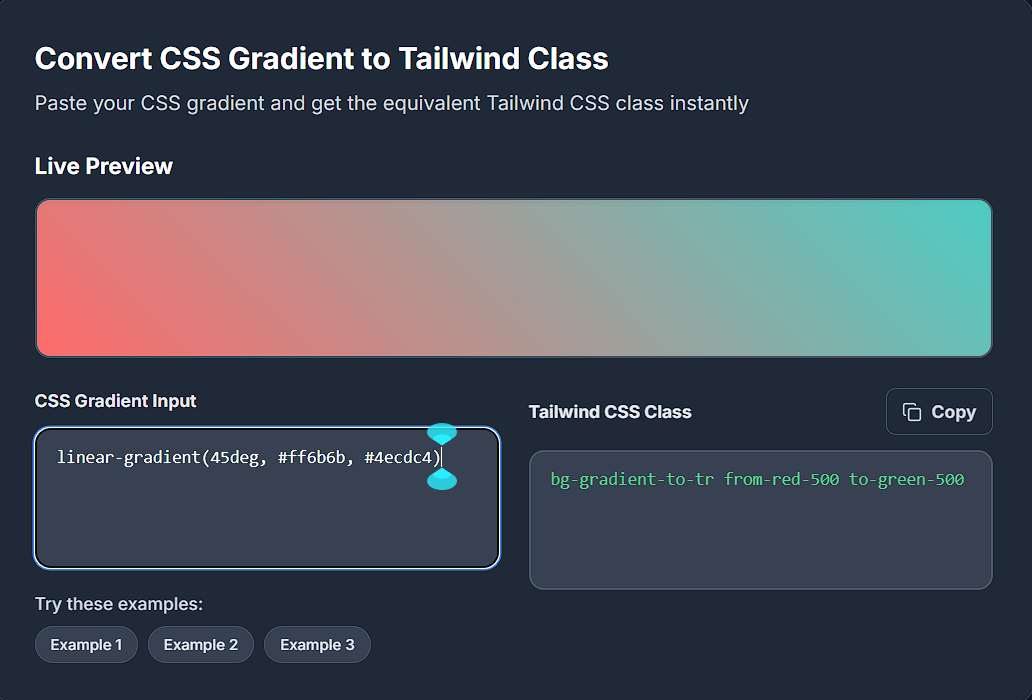Click the to-green-500 token in the output
The image size is (1032, 700).
tap(905, 479)
